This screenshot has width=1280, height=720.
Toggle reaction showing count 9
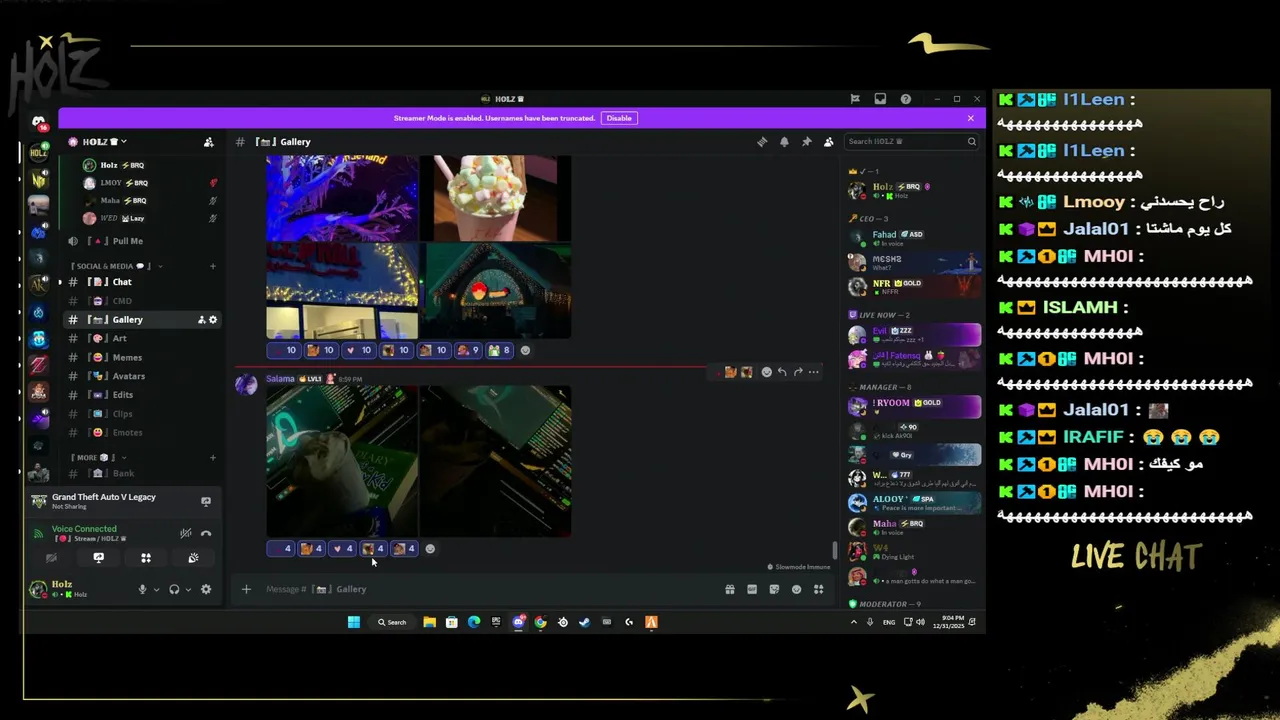pos(468,350)
